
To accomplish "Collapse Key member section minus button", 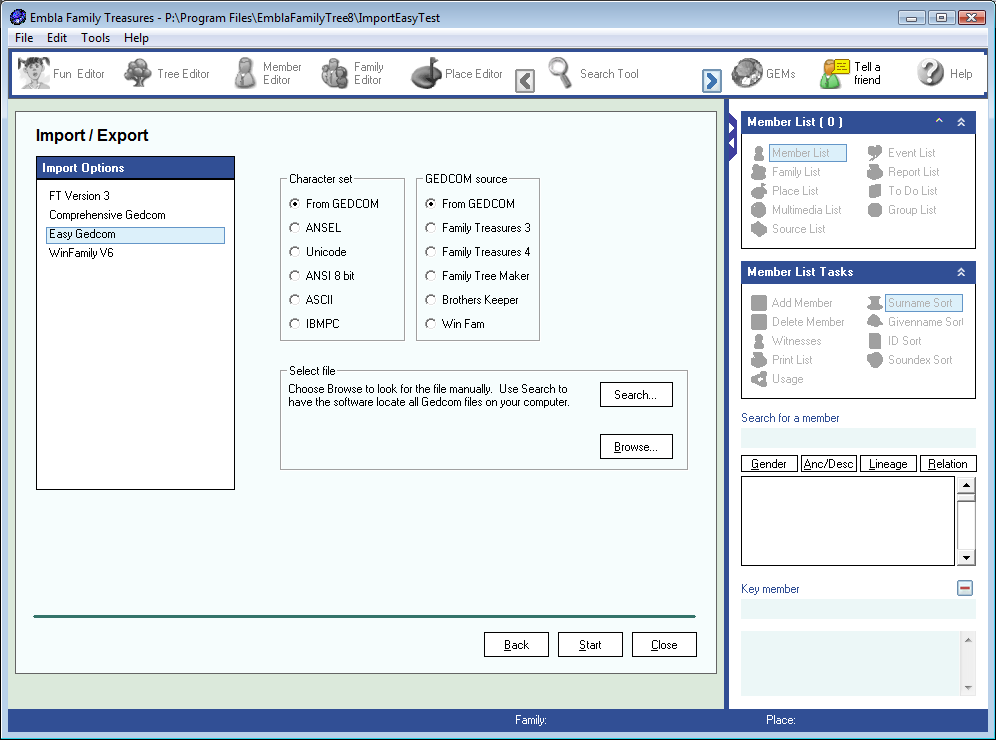I will pyautogui.click(x=965, y=588).
